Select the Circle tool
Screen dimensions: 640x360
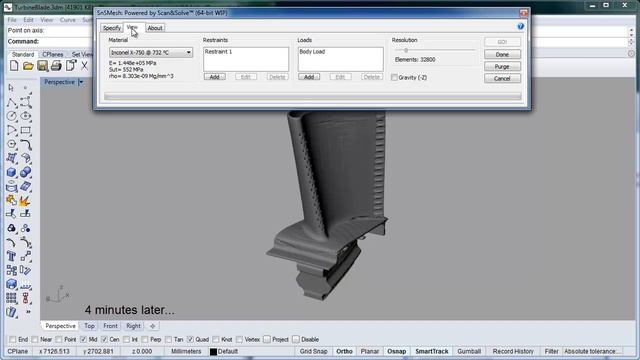[11, 116]
